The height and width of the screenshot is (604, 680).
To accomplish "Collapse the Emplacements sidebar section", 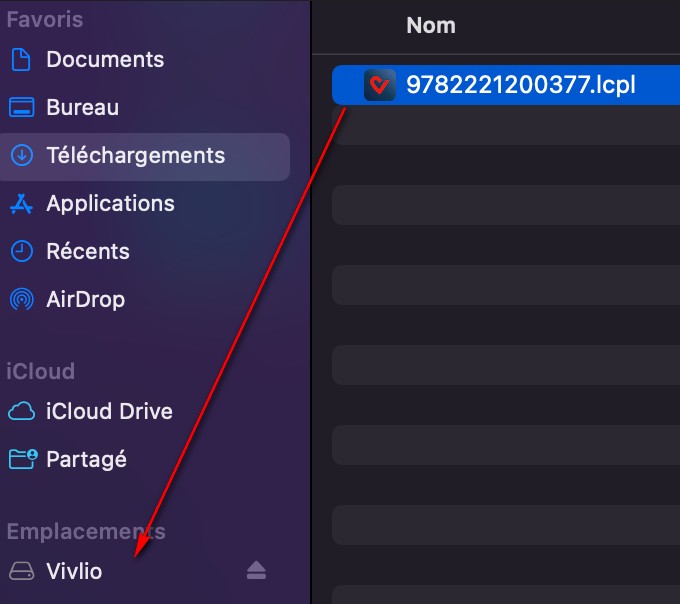I will (85, 531).
